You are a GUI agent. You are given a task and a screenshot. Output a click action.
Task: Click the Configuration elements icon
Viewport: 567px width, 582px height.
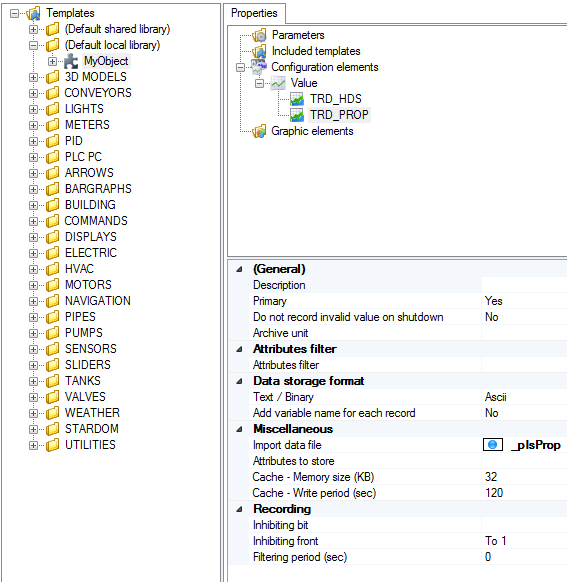click(x=259, y=67)
